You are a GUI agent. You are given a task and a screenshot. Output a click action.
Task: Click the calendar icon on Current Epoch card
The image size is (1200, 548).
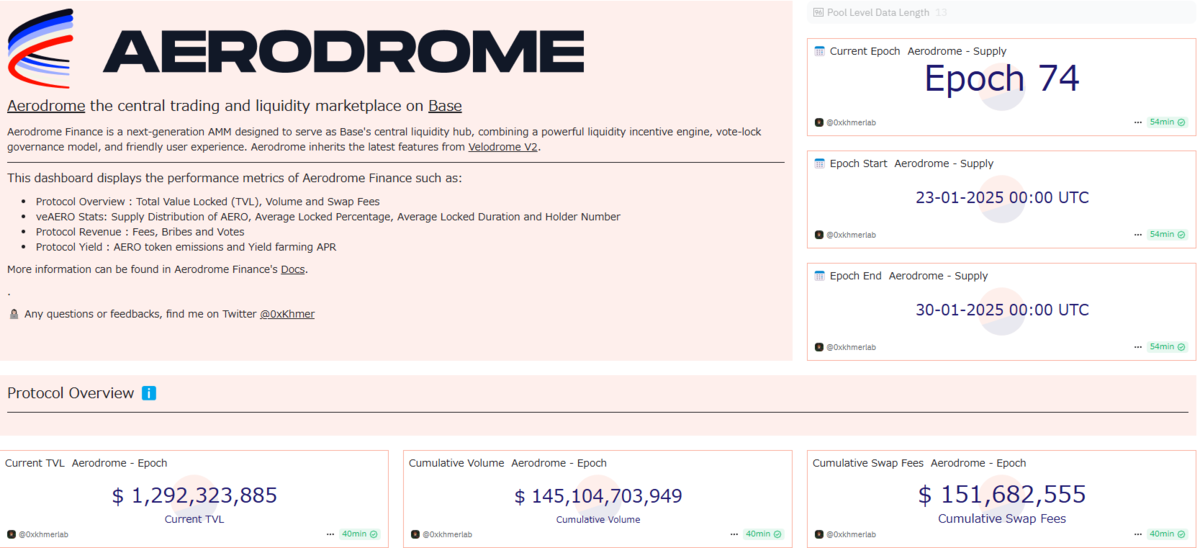point(820,51)
